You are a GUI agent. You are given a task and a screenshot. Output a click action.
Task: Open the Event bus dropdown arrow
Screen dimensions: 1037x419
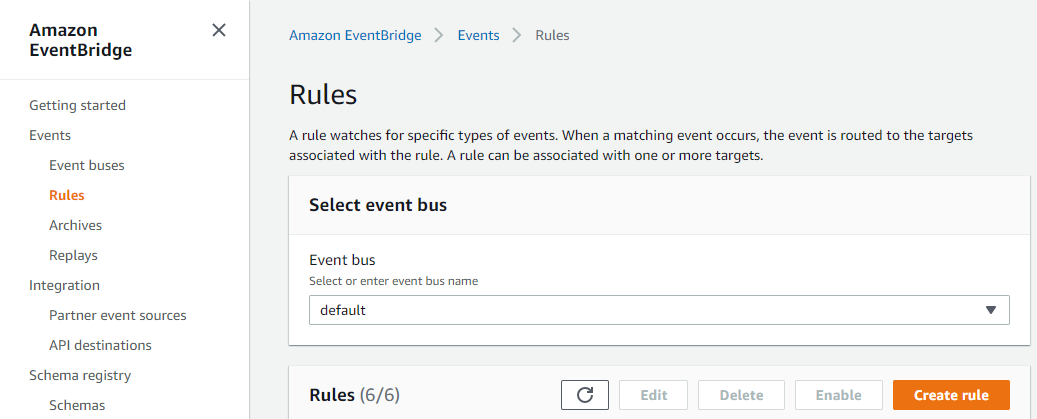pos(990,310)
